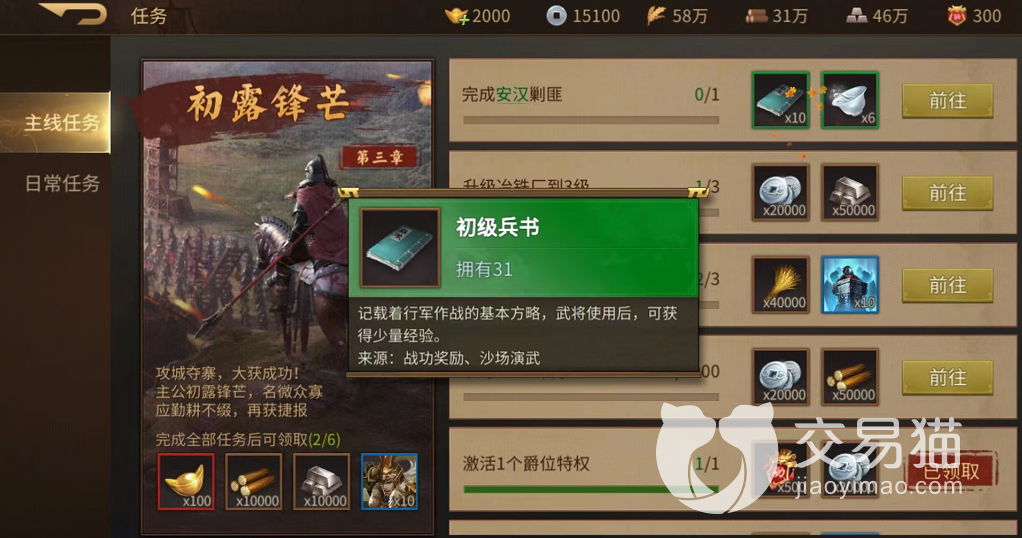Click the blue soldier card reward x10

point(849,285)
